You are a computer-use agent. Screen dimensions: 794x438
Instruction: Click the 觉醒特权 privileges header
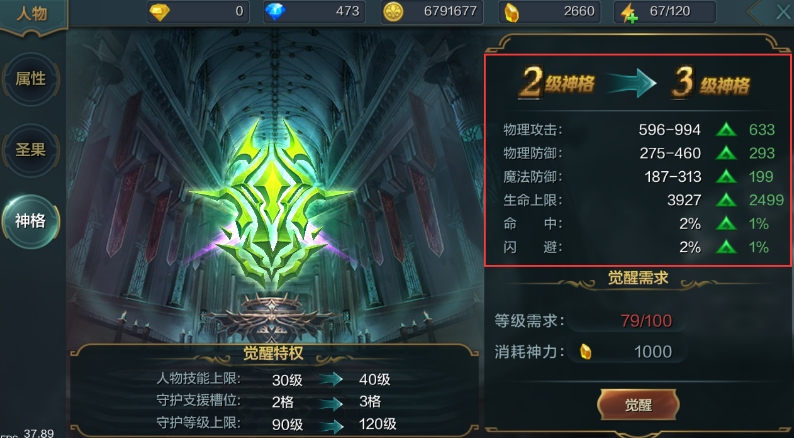coord(273,353)
